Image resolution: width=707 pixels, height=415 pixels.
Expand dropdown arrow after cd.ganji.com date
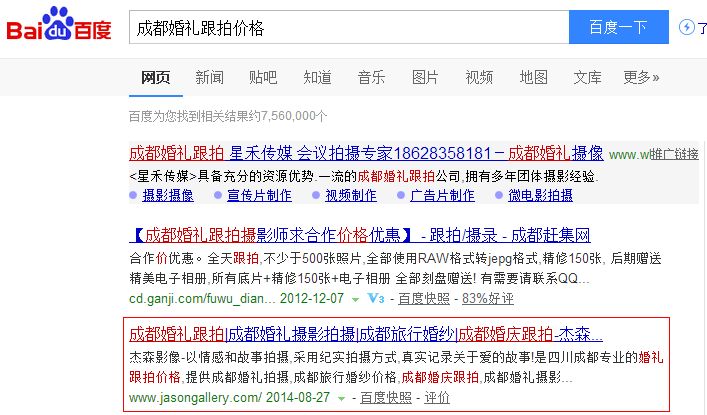point(357,299)
